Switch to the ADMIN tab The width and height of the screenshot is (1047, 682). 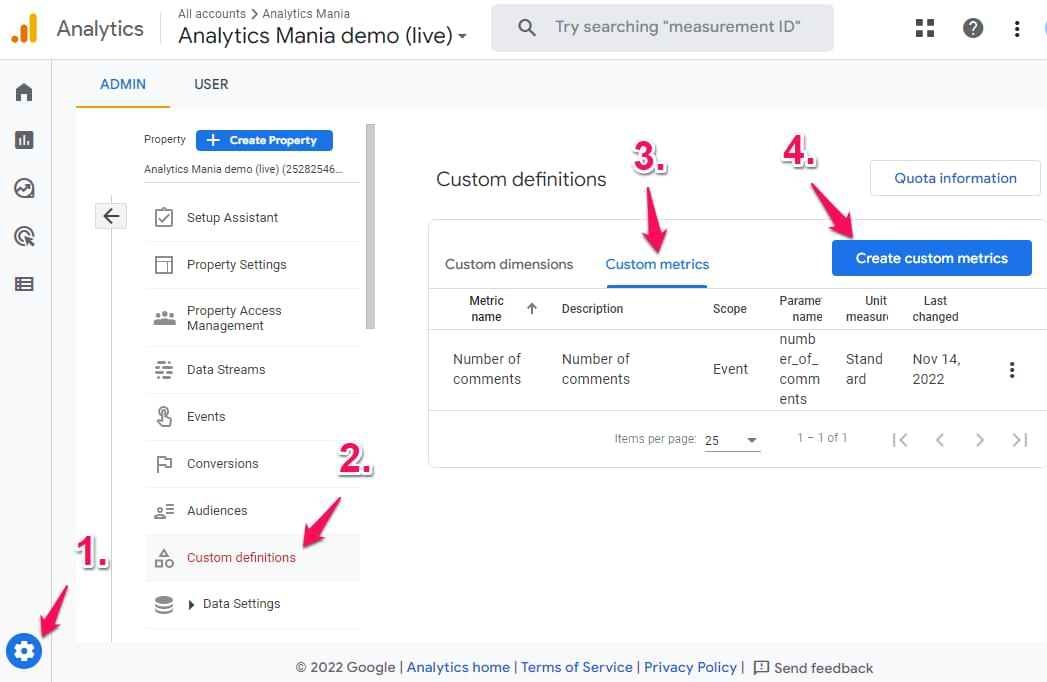pos(123,84)
